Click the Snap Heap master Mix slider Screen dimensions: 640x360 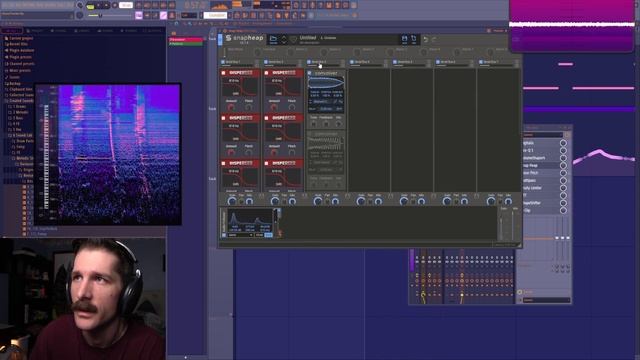click(x=513, y=224)
